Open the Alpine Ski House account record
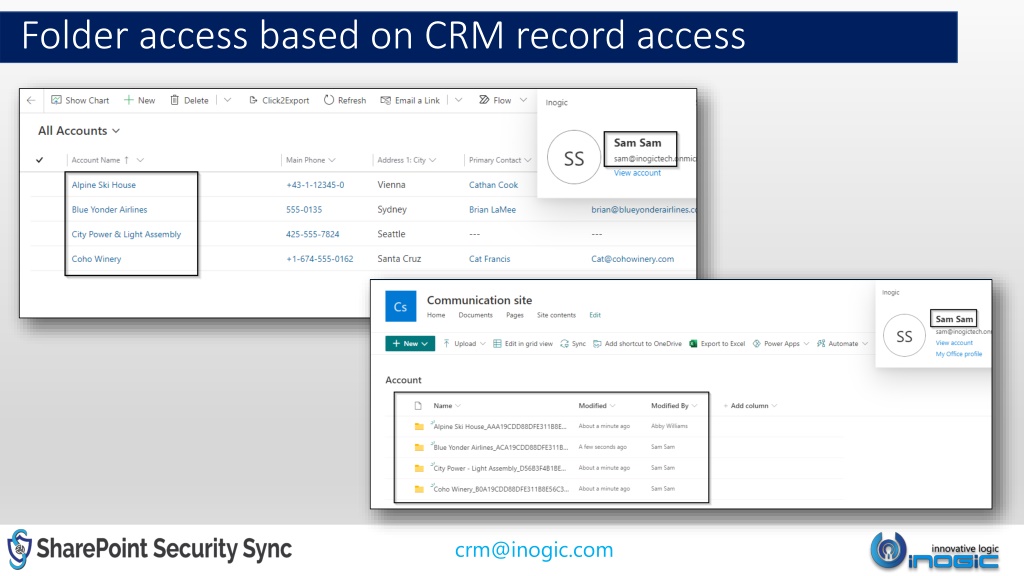1024x576 pixels. pyautogui.click(x=104, y=185)
